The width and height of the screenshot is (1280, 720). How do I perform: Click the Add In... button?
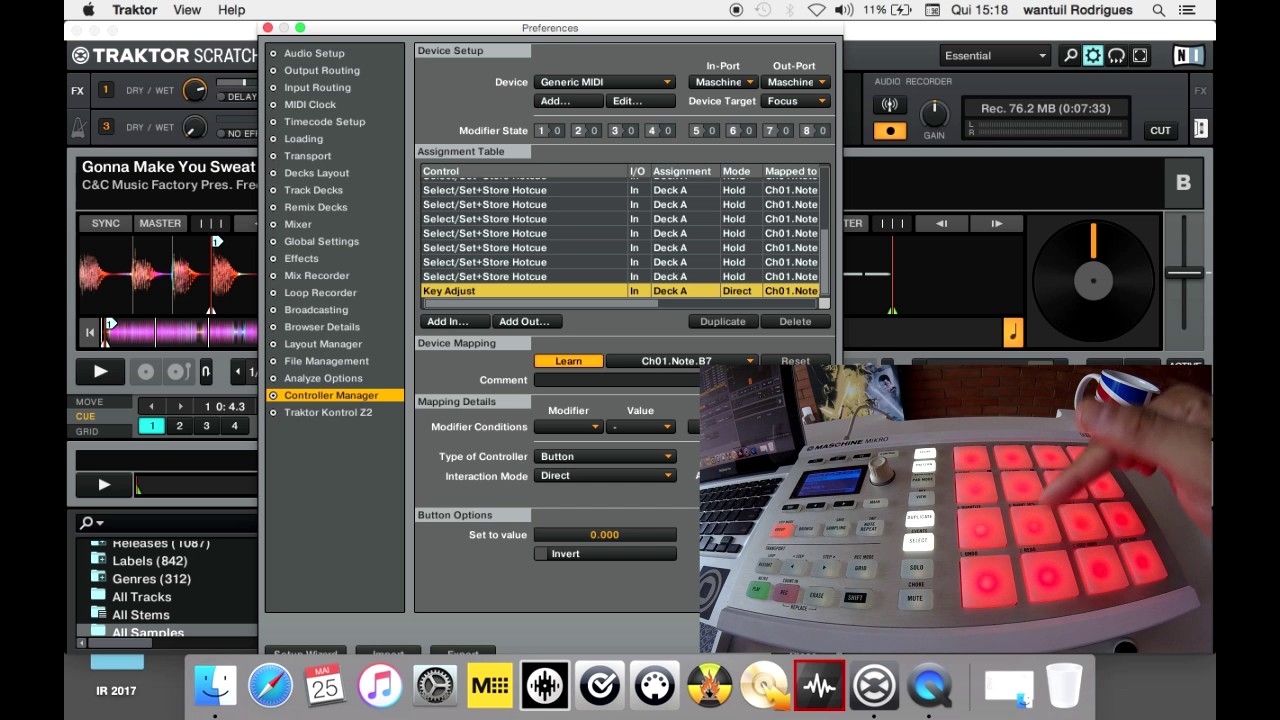pyautogui.click(x=455, y=322)
